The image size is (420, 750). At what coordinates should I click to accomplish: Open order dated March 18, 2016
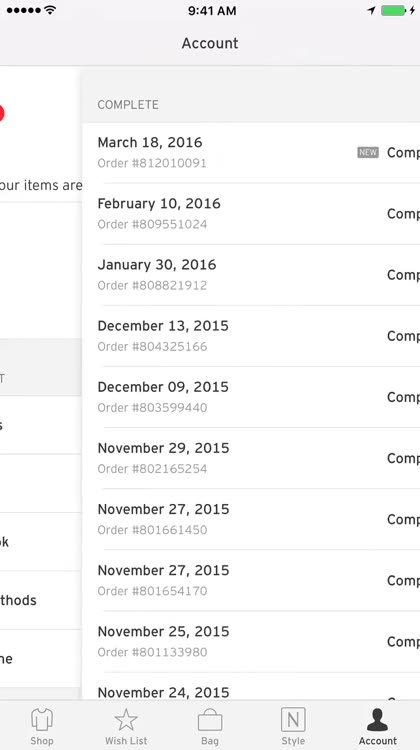tap(251, 153)
